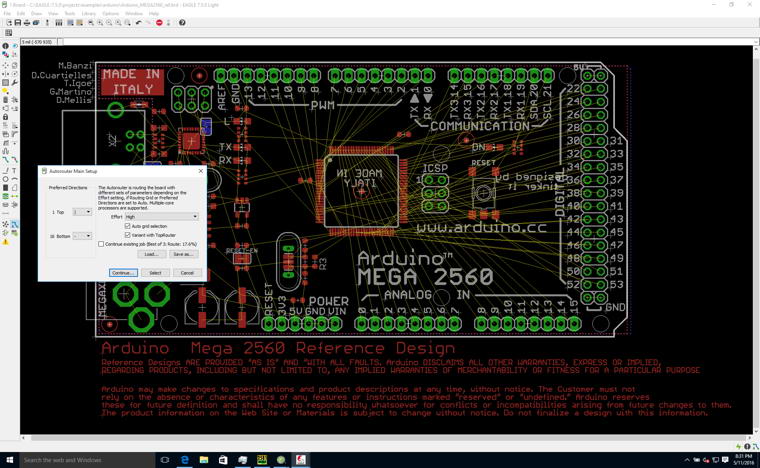The width and height of the screenshot is (760, 468).
Task: Open the Errors warning triangle tool
Action: [5, 242]
